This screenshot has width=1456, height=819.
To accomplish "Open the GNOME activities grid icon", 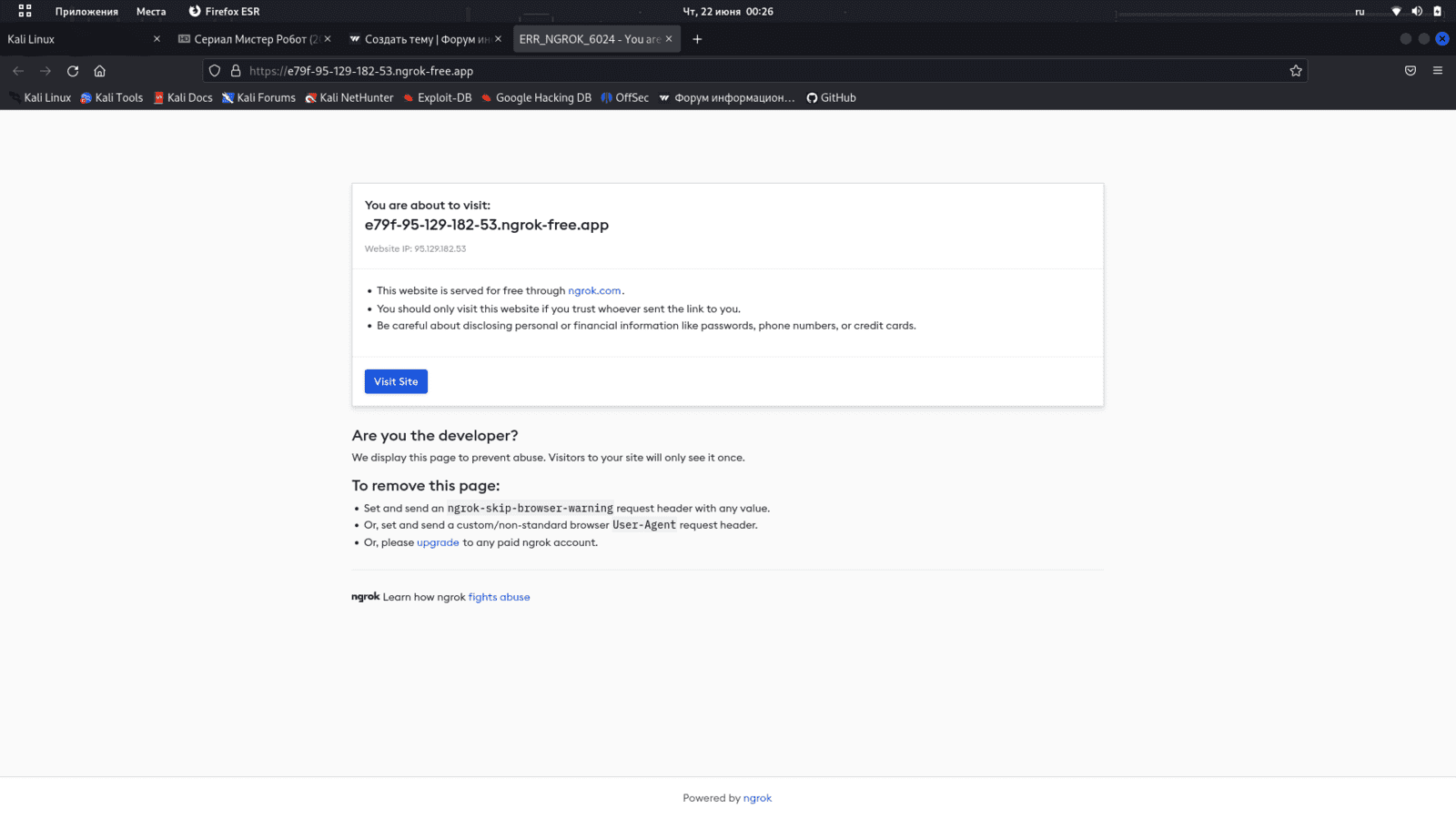I will coord(25,11).
